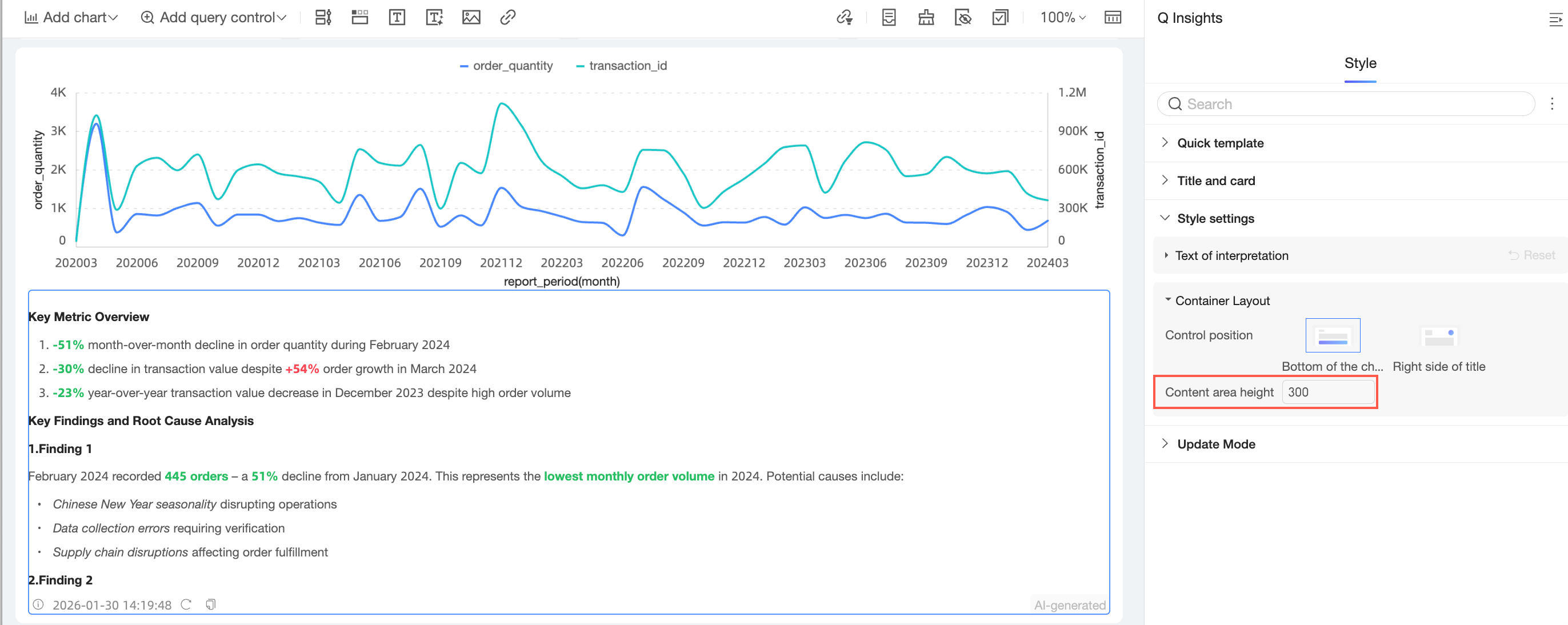
Task: Expand the Update Mode section
Action: click(x=1215, y=444)
